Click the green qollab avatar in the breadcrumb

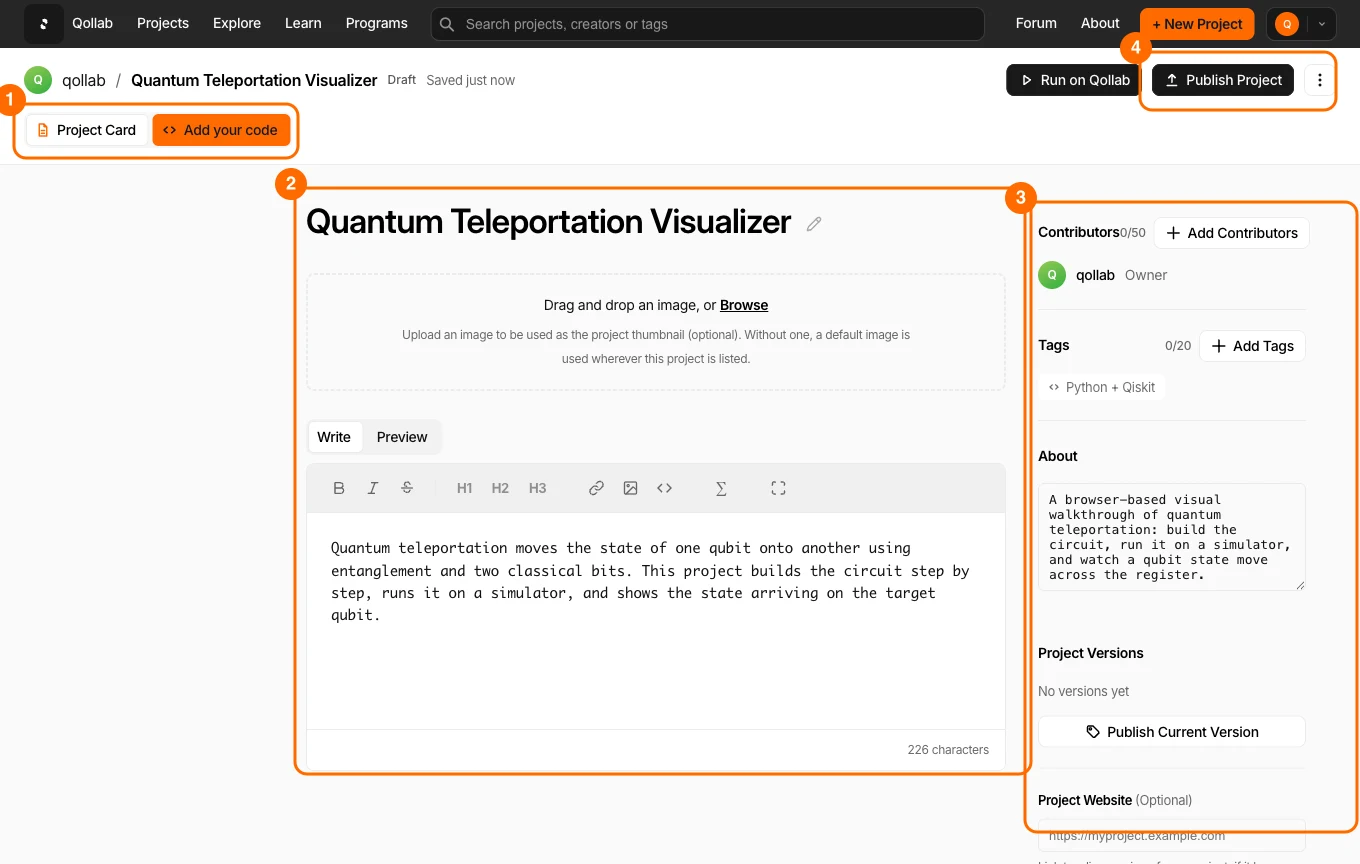point(38,80)
